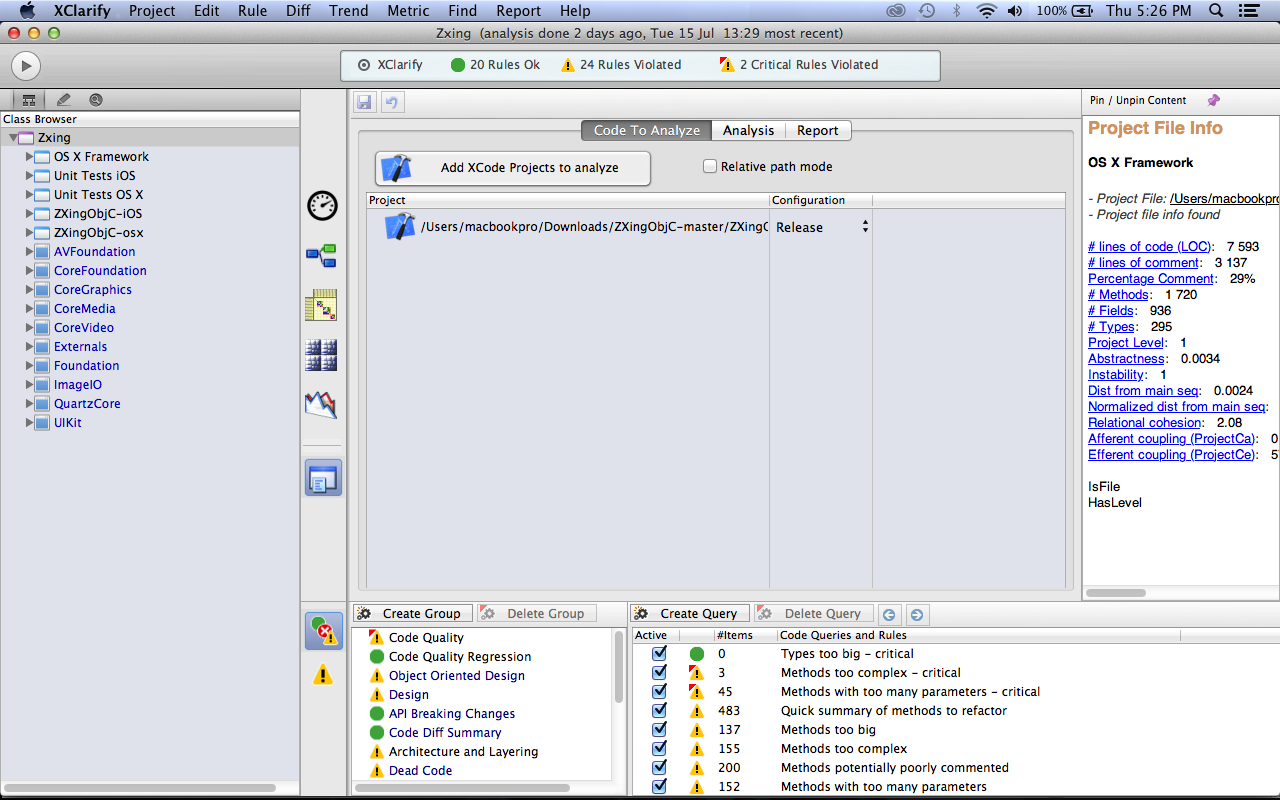This screenshot has height=800, width=1280.
Task: Toggle Relative path mode checkbox
Action: pos(710,167)
